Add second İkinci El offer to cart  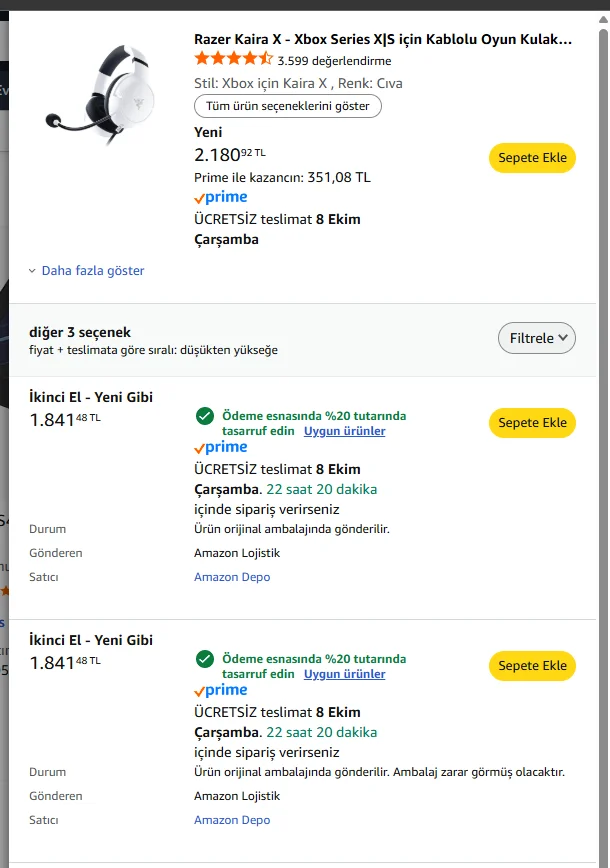[532, 665]
